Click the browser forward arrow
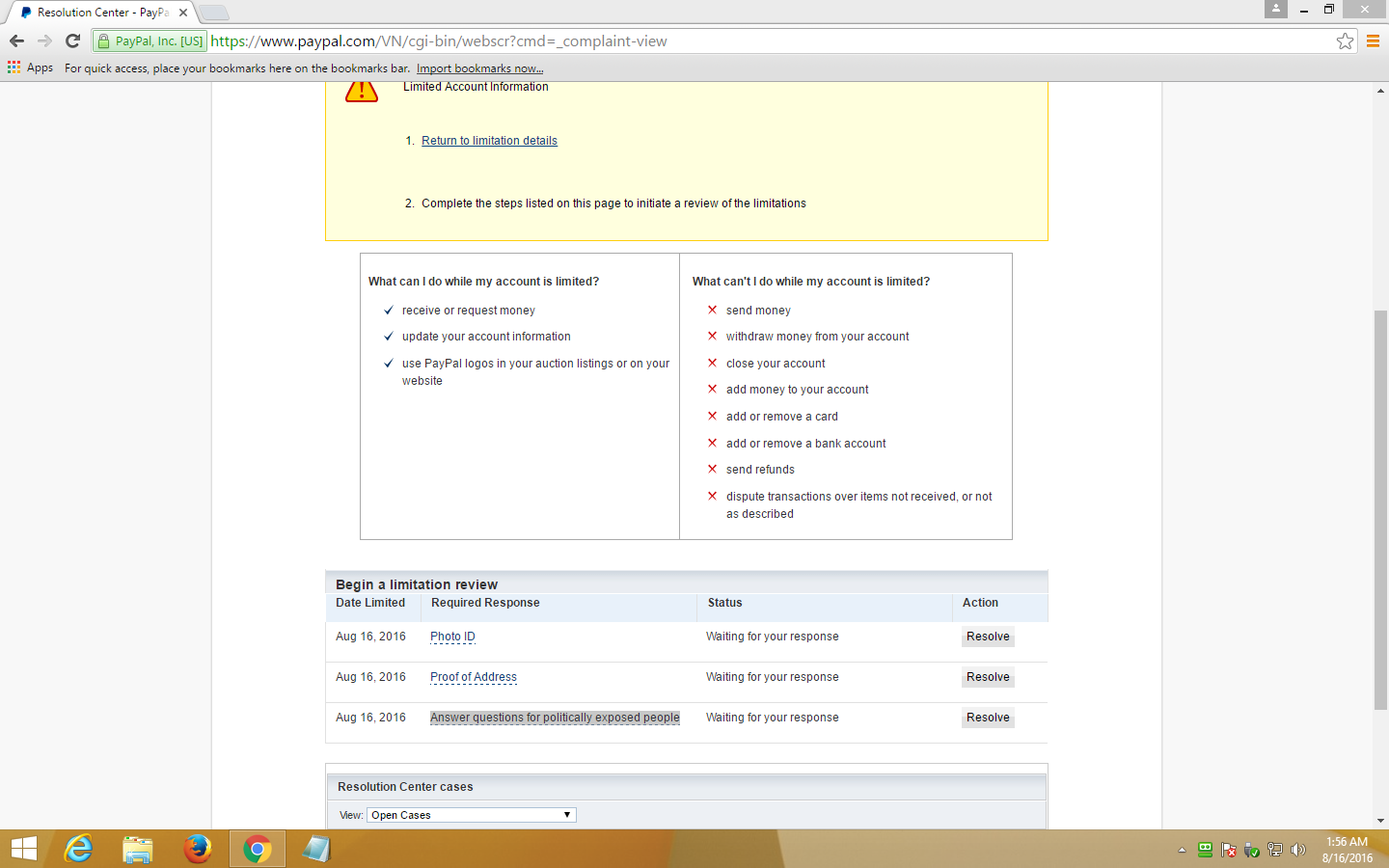 click(x=44, y=41)
